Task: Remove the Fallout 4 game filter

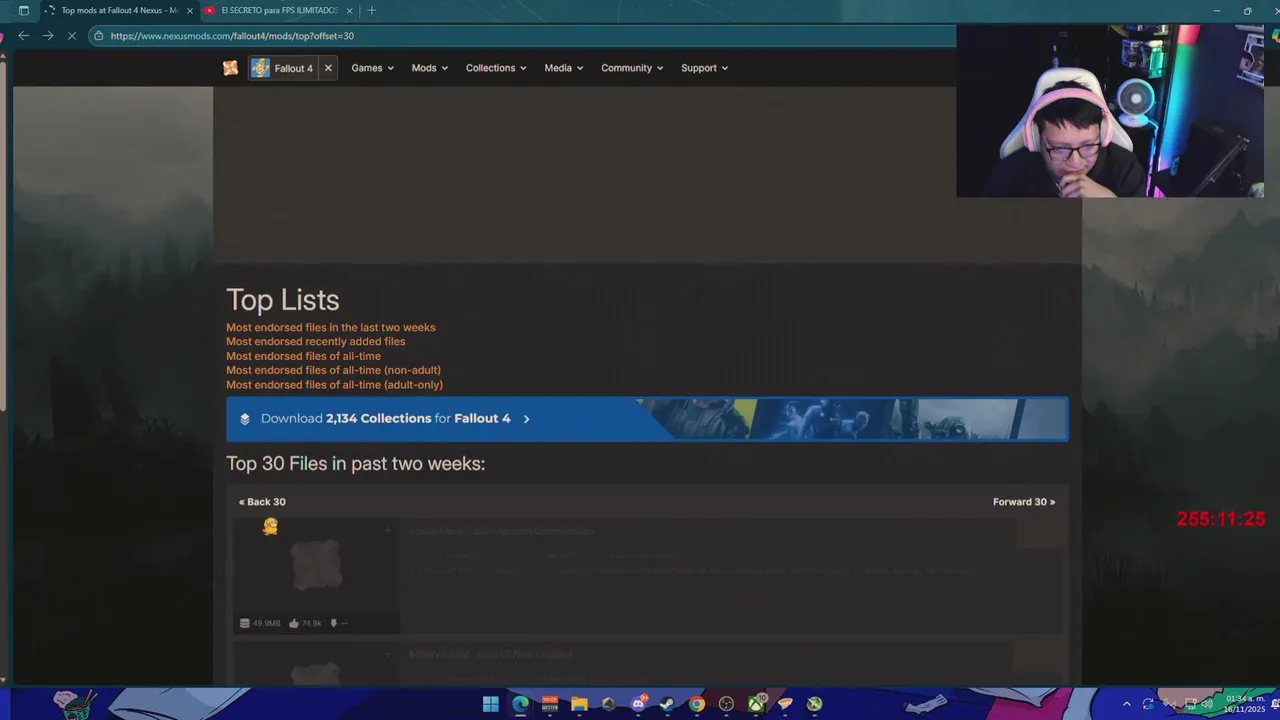Action: [328, 68]
